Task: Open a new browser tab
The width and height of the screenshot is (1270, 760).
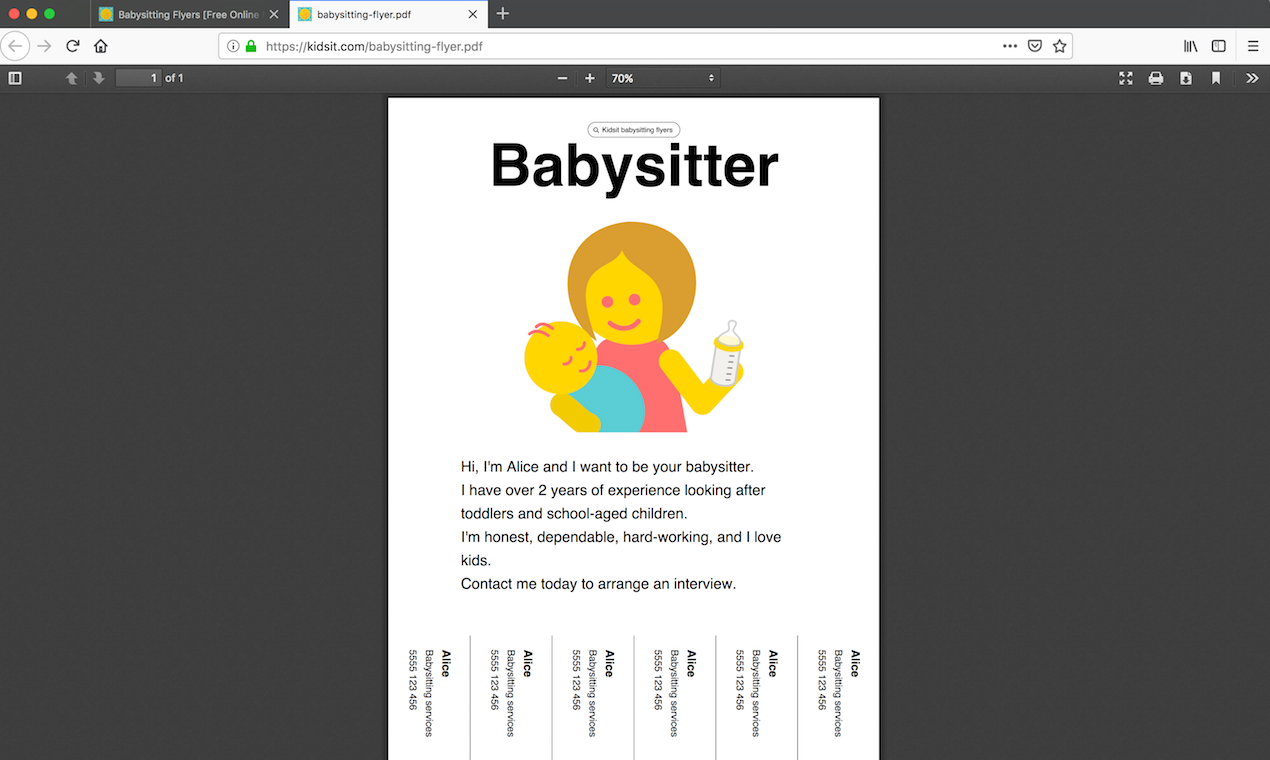Action: point(502,14)
